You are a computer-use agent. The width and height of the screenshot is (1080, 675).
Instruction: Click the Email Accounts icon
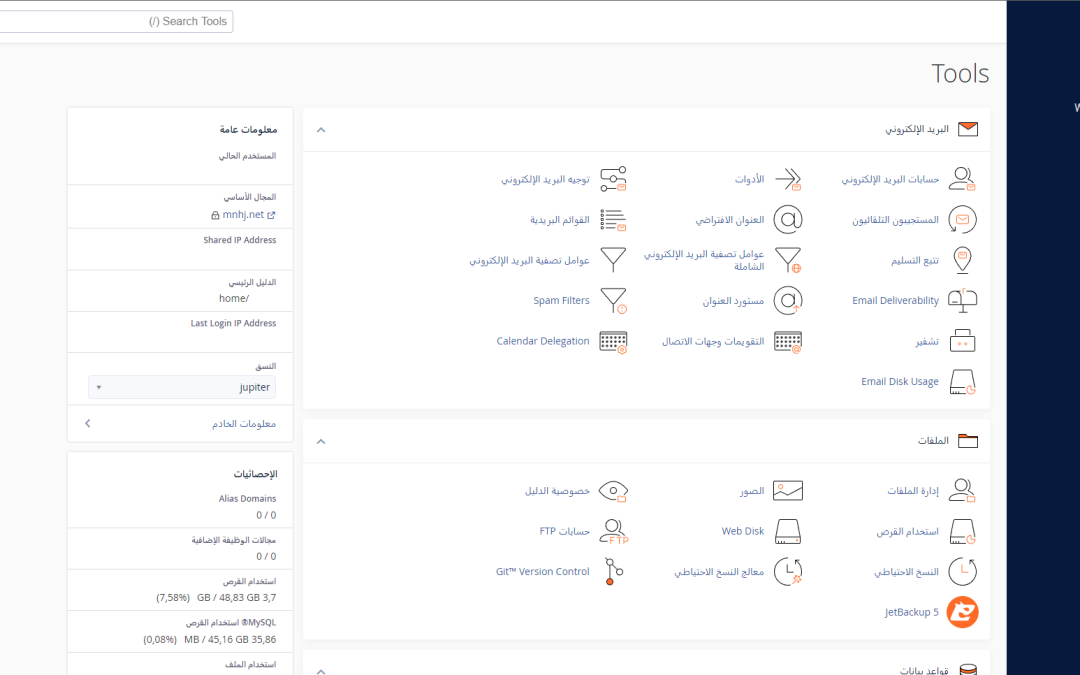point(962,179)
